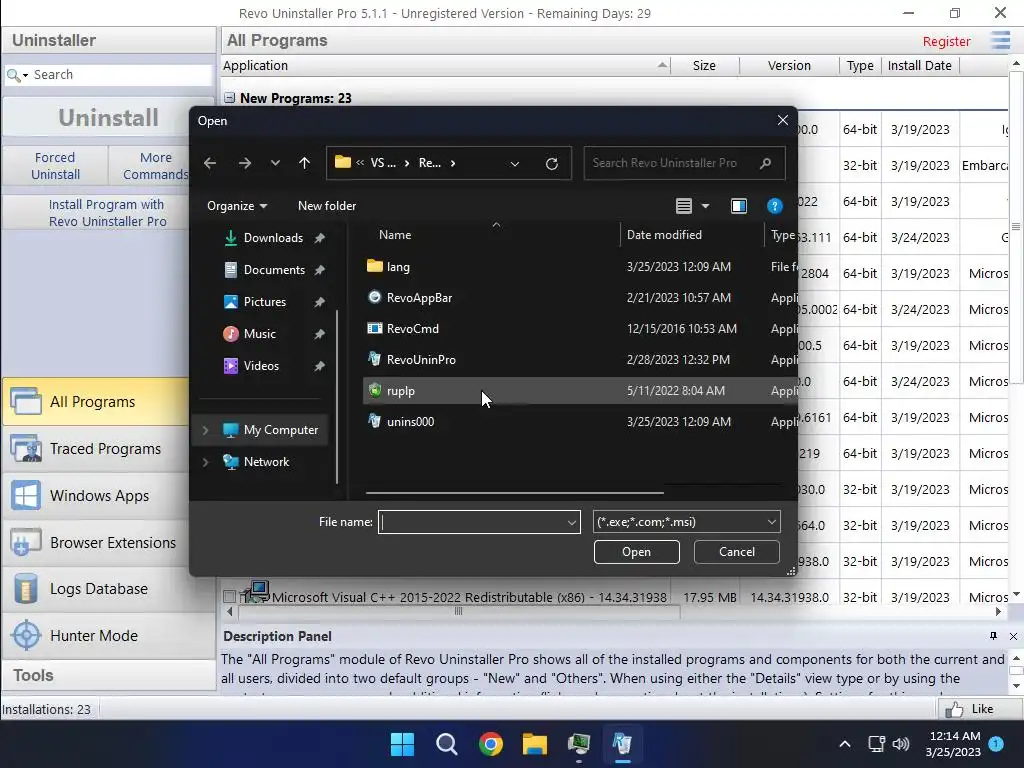Select the ruplp application file icon

[375, 391]
